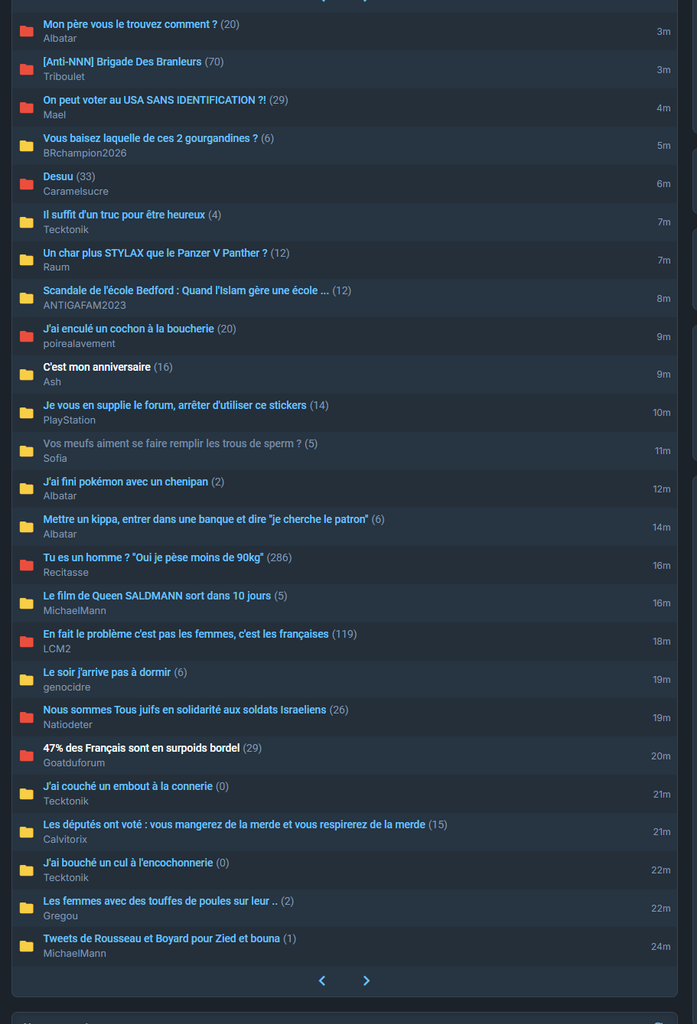
Task: Open the profile of author Goatduforum
Action: point(74,763)
